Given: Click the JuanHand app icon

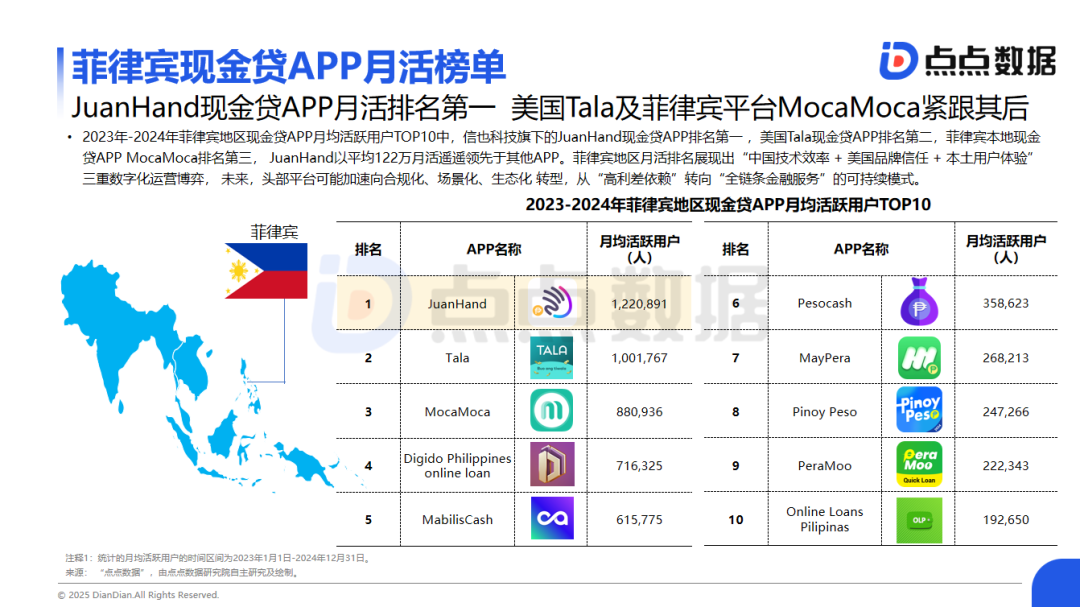Looking at the screenshot, I should coord(552,302).
